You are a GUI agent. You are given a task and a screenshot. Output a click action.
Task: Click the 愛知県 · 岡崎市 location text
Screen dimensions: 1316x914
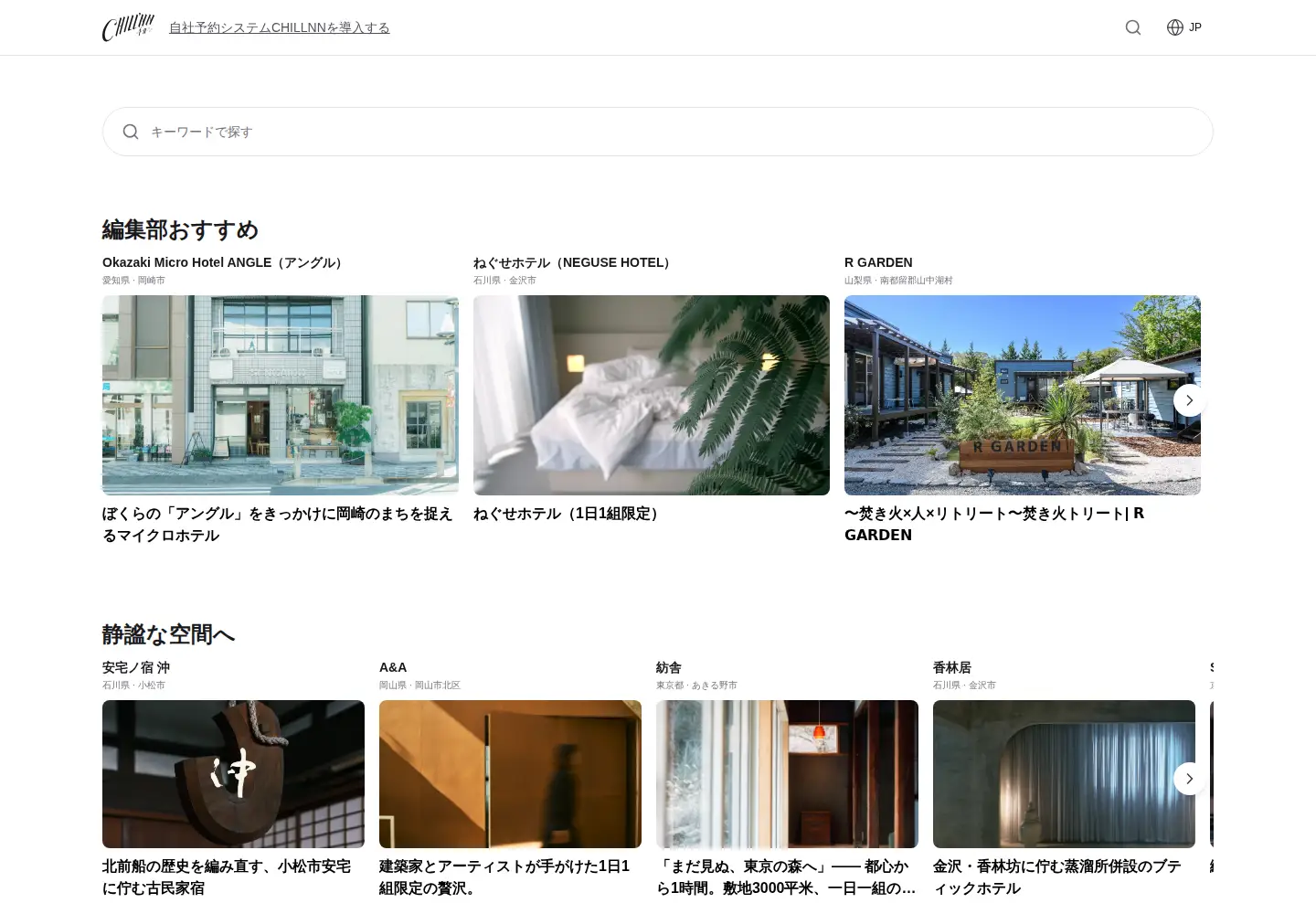pyautogui.click(x=133, y=281)
